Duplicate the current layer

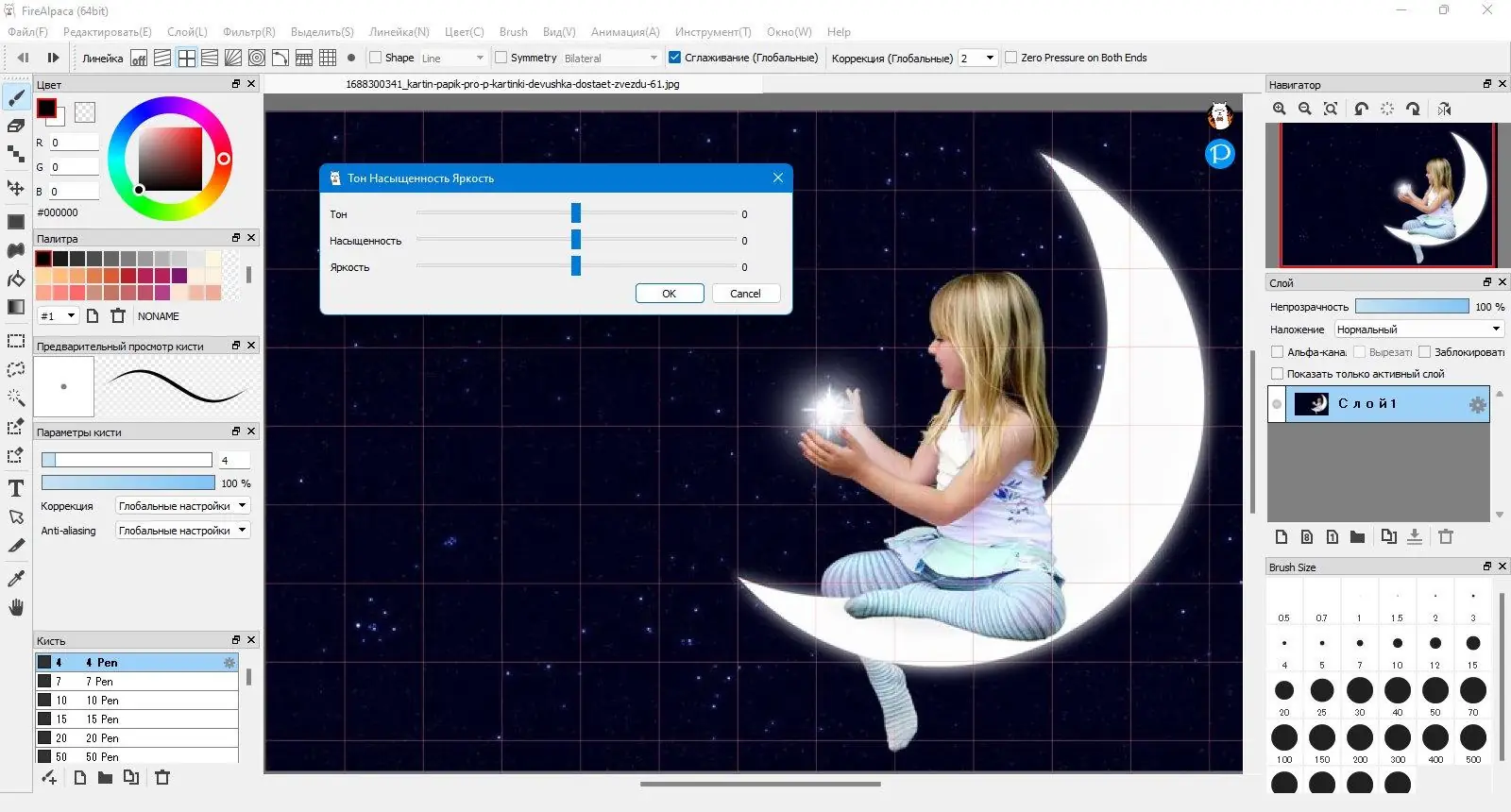tap(1388, 536)
